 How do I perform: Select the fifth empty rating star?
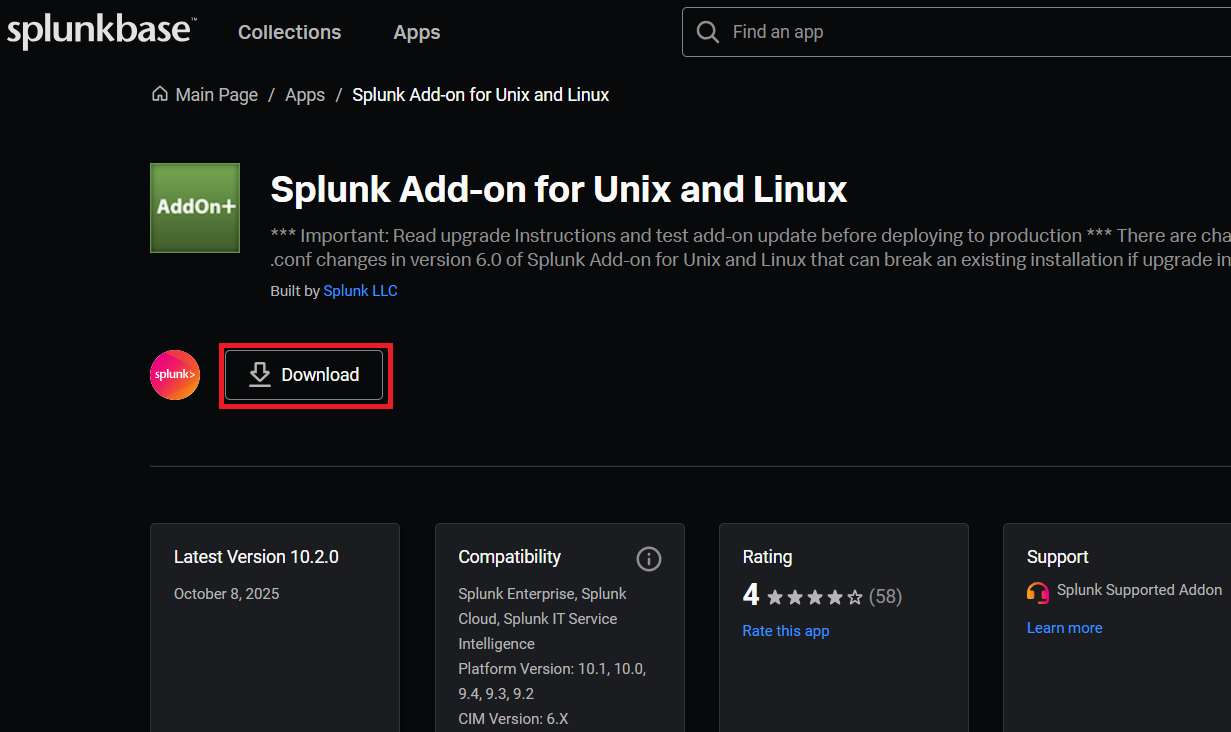click(855, 597)
